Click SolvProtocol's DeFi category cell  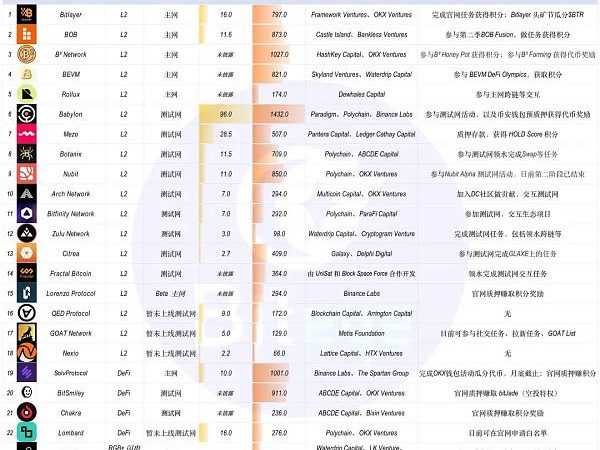click(x=124, y=373)
